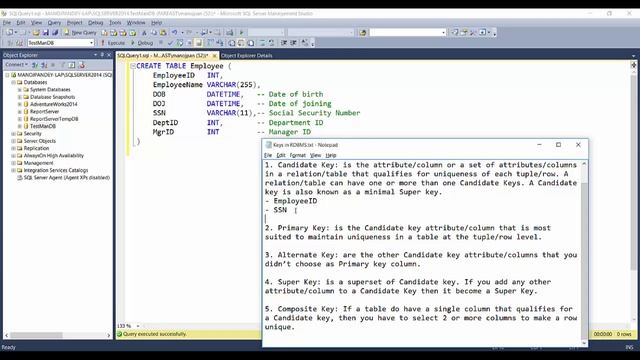Open the Query menu
The height and width of the screenshot is (360, 640).
click(54, 22)
